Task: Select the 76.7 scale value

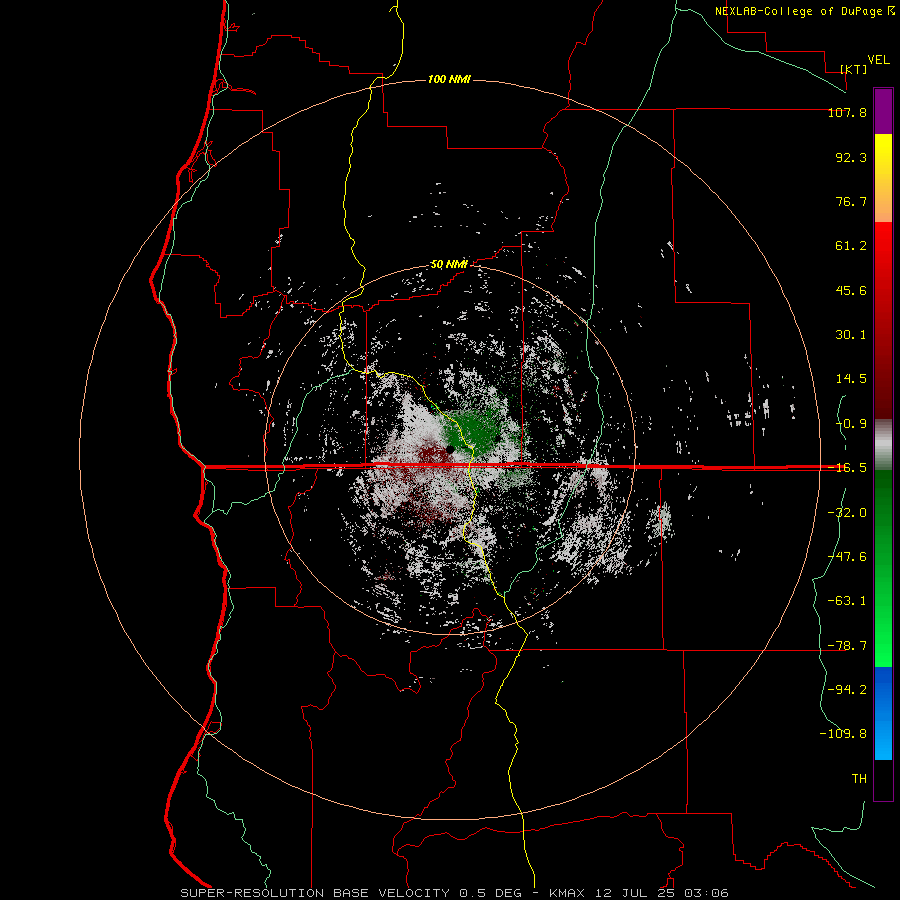Action: click(851, 201)
